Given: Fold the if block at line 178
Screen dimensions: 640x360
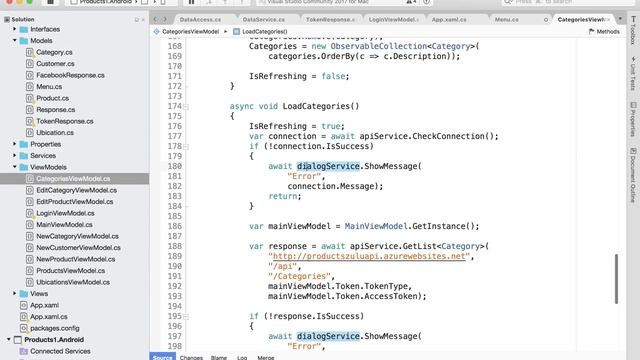Looking at the screenshot, I should [186, 147].
